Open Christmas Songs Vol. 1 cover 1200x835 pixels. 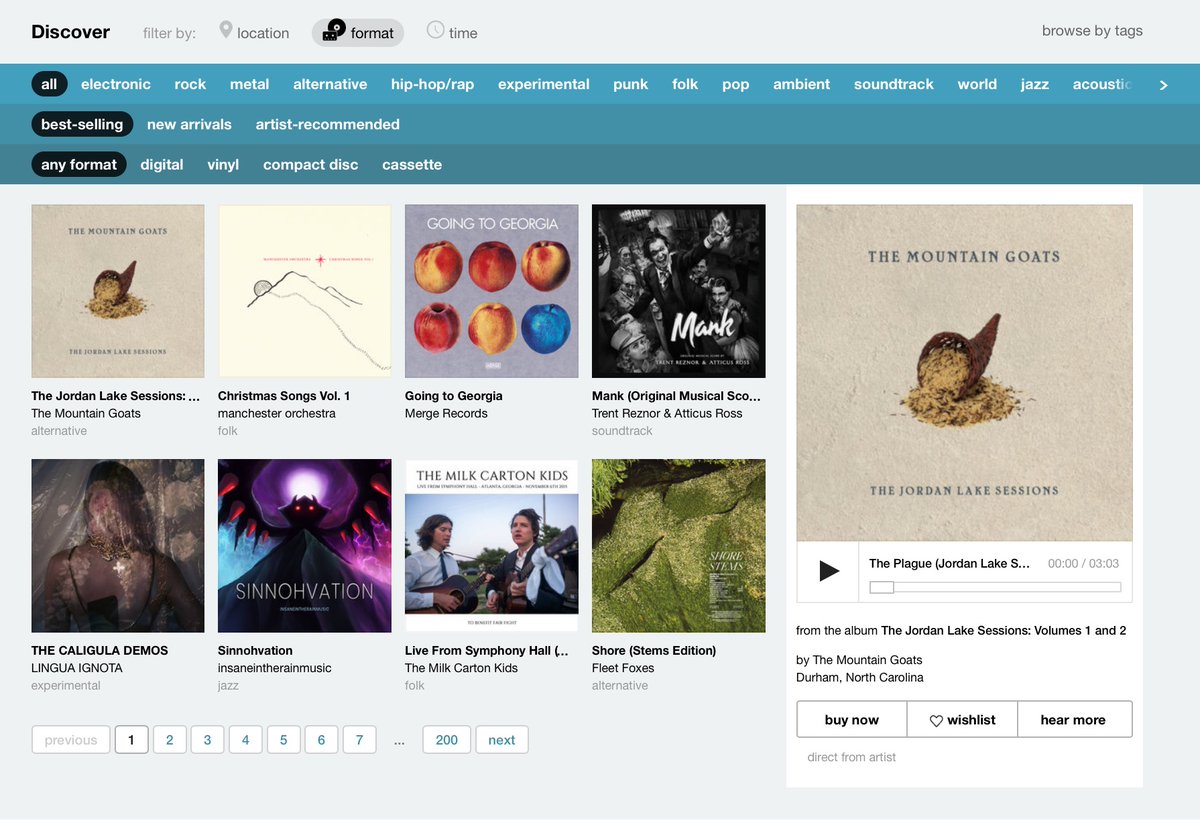304,291
